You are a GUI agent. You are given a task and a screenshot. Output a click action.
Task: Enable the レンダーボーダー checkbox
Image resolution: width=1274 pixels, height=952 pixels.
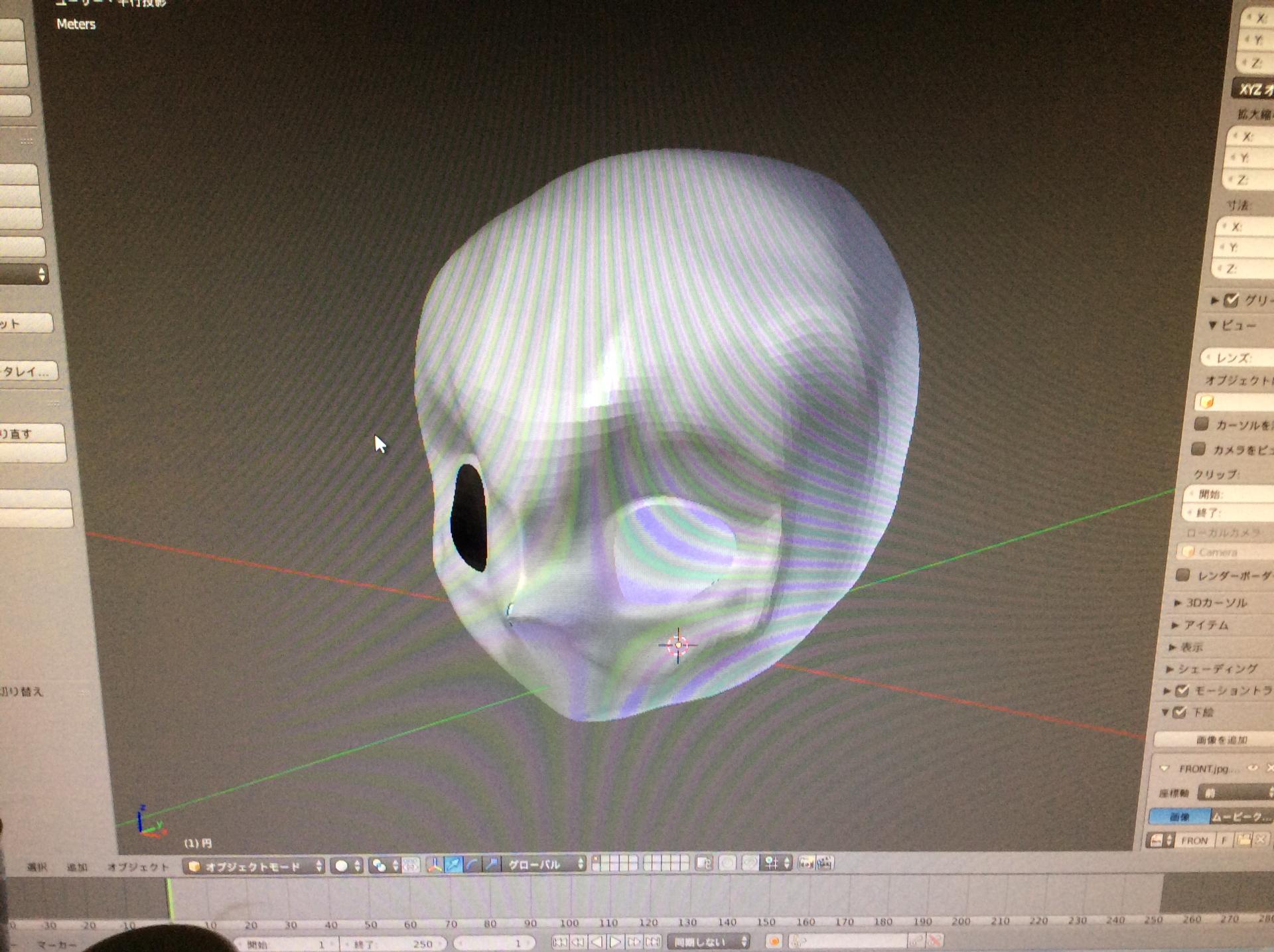click(1182, 575)
